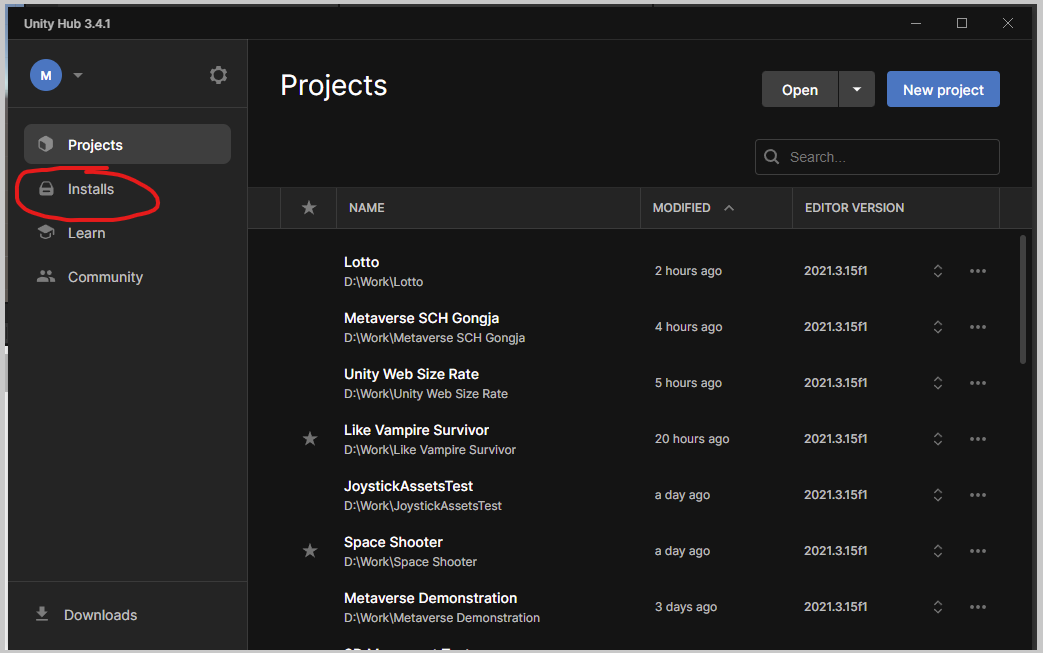Change editor version for Lotto project
The image size is (1043, 653).
click(x=938, y=271)
